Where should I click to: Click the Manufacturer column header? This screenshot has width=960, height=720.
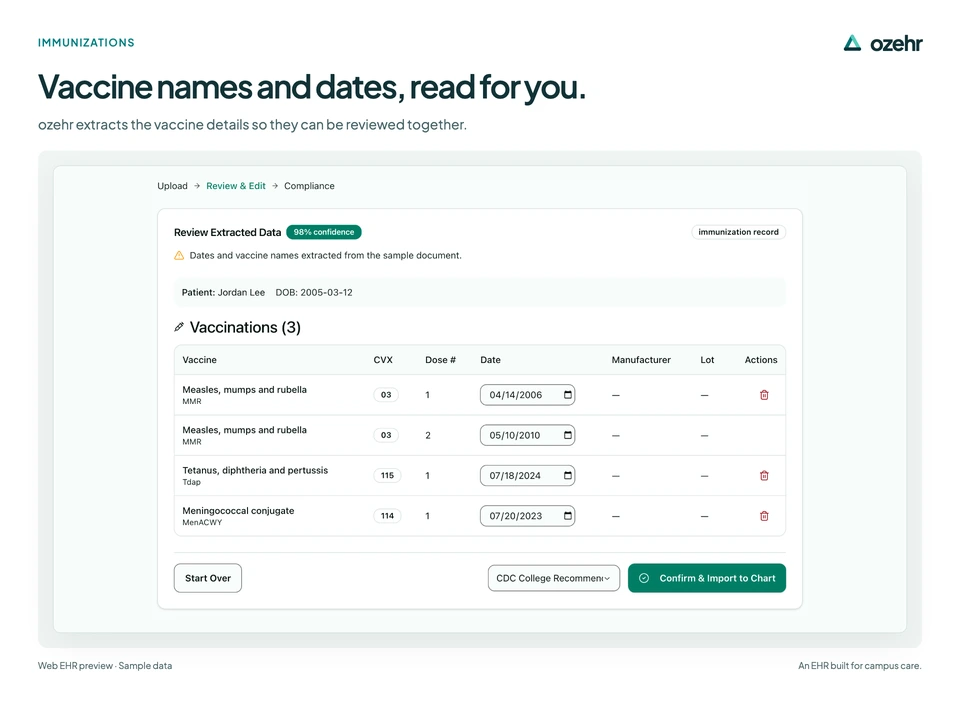pyautogui.click(x=641, y=360)
